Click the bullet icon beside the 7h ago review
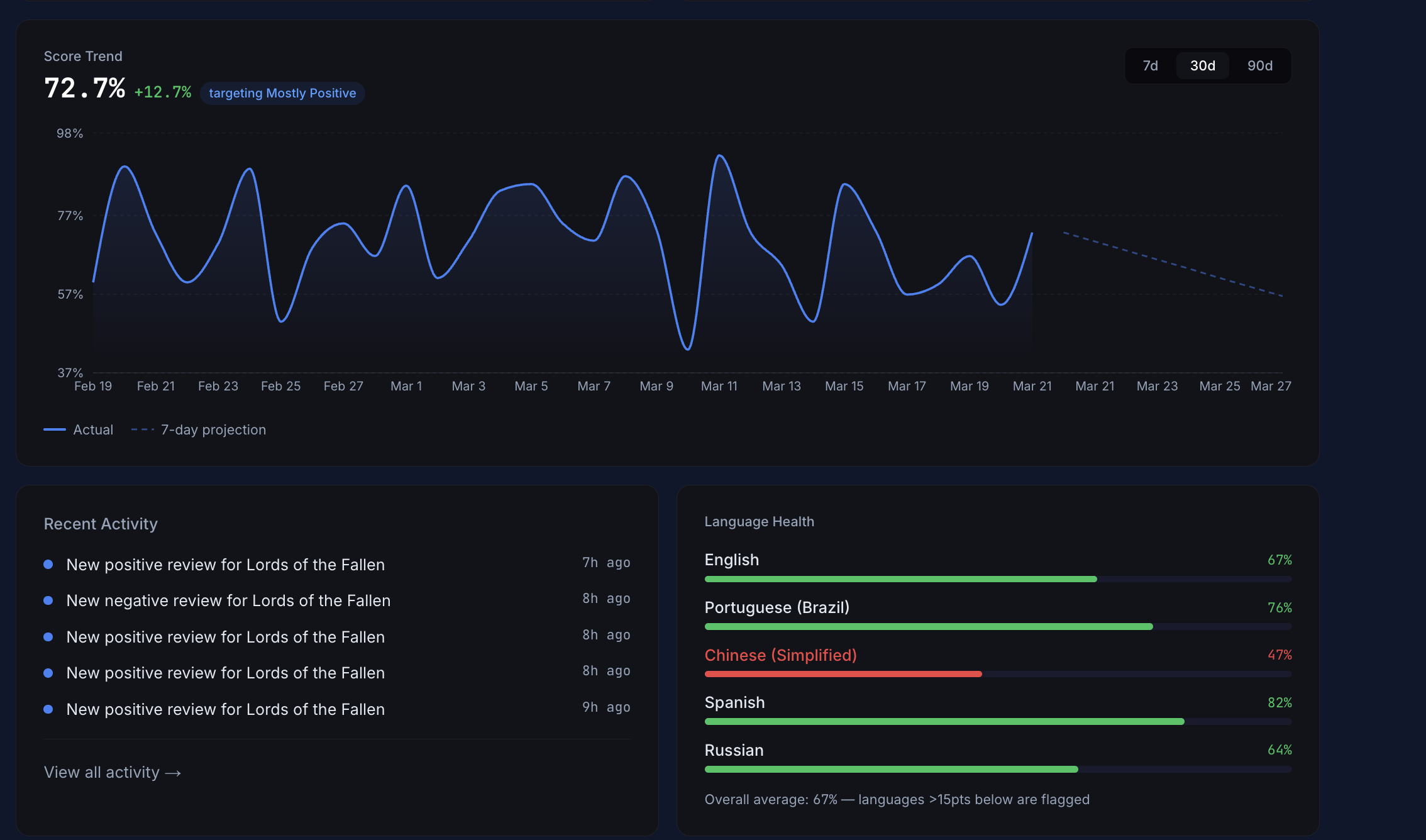 pyautogui.click(x=48, y=564)
